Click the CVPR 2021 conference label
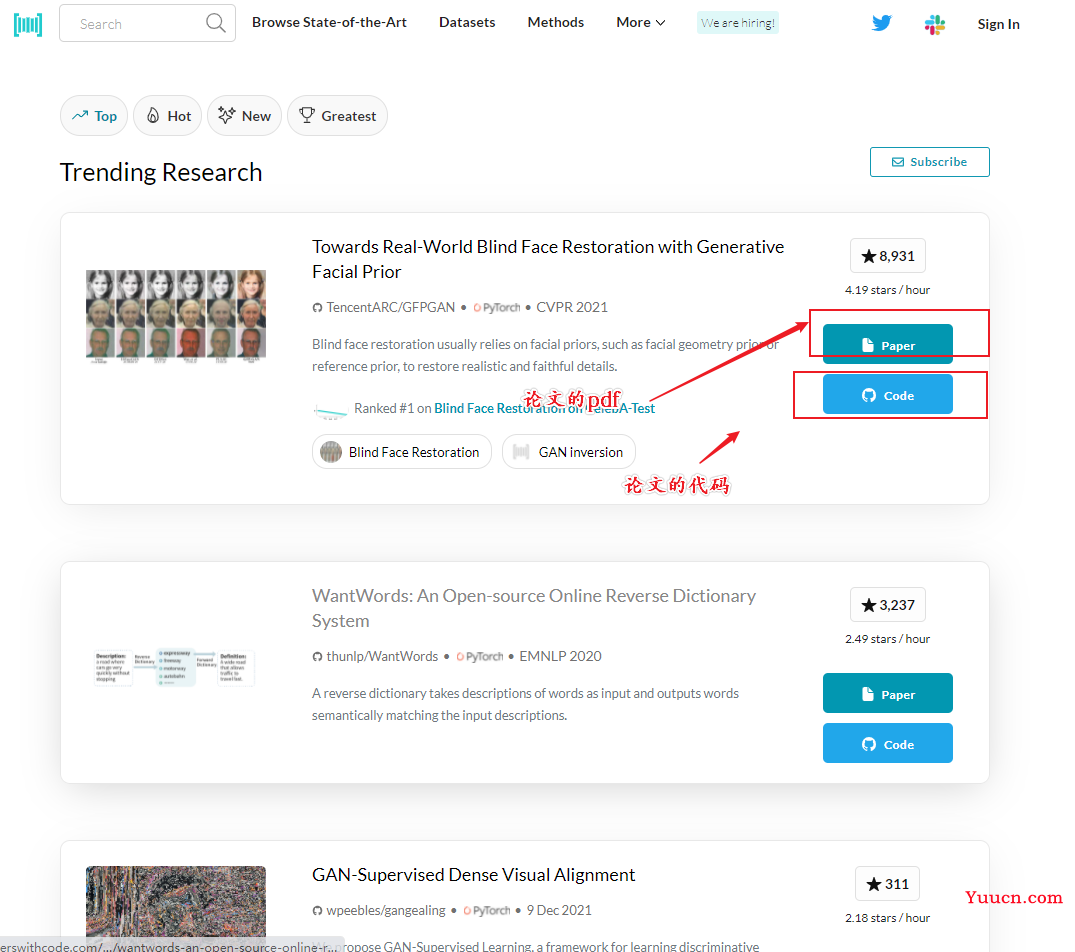The image size is (1075, 952). [x=572, y=308]
